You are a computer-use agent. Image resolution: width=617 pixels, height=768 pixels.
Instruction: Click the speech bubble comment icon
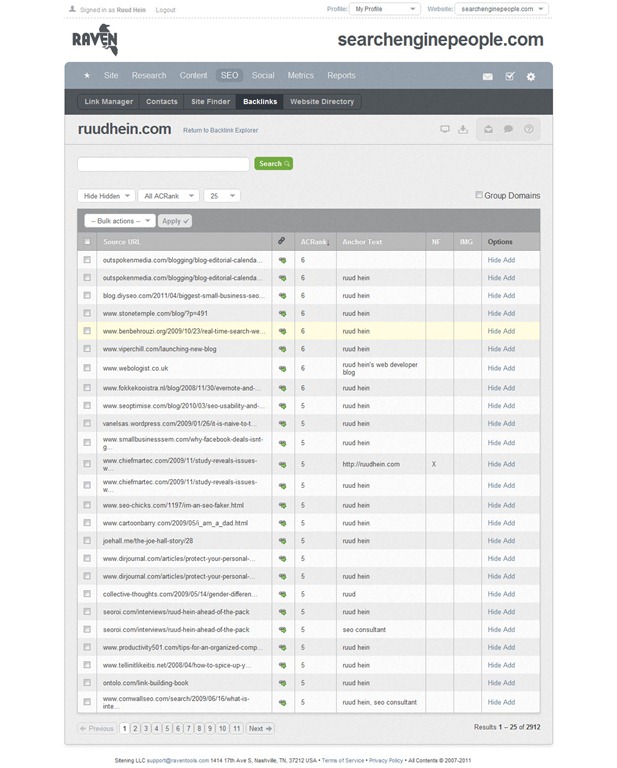508,129
